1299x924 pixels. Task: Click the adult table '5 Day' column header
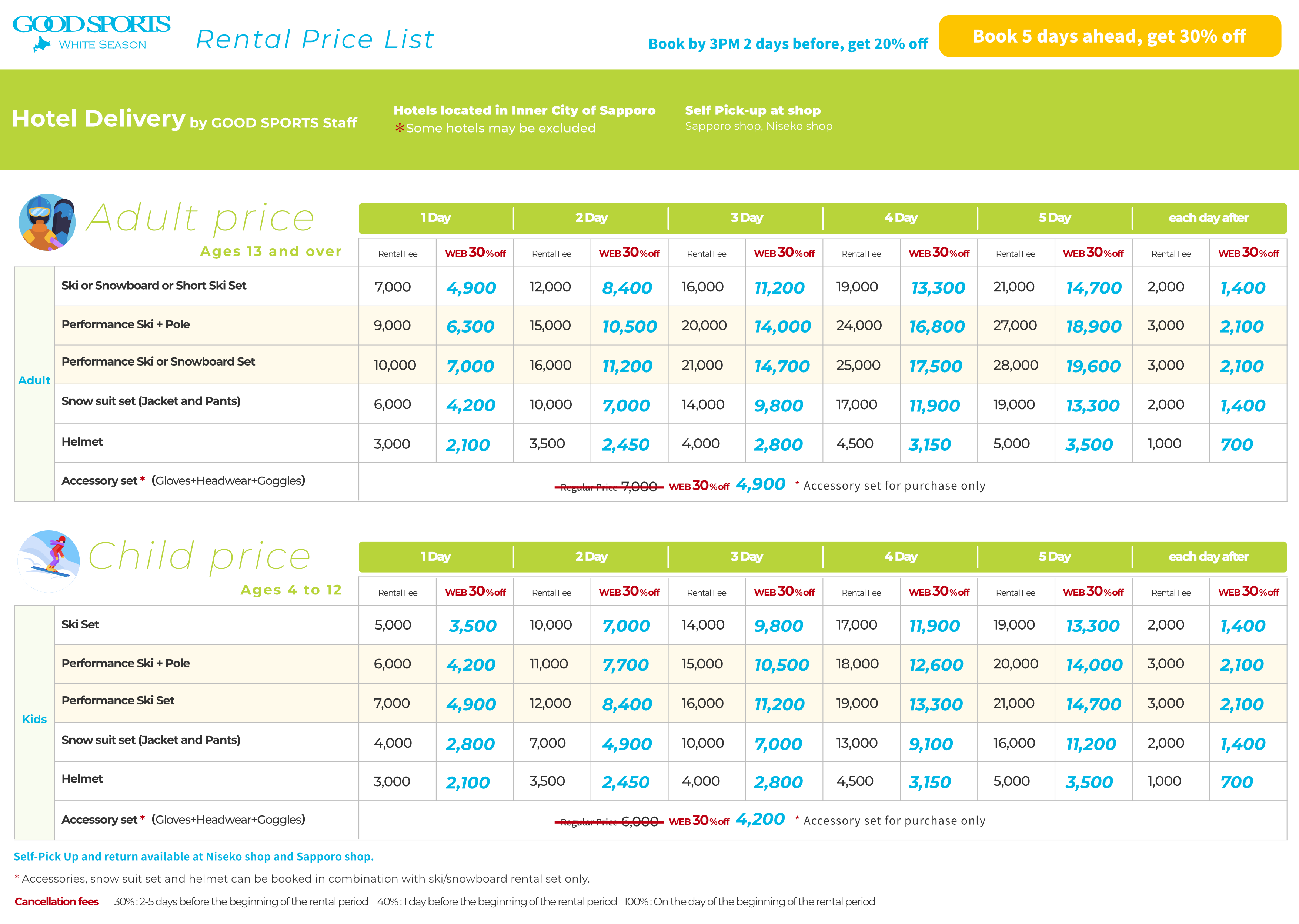coord(1055,218)
